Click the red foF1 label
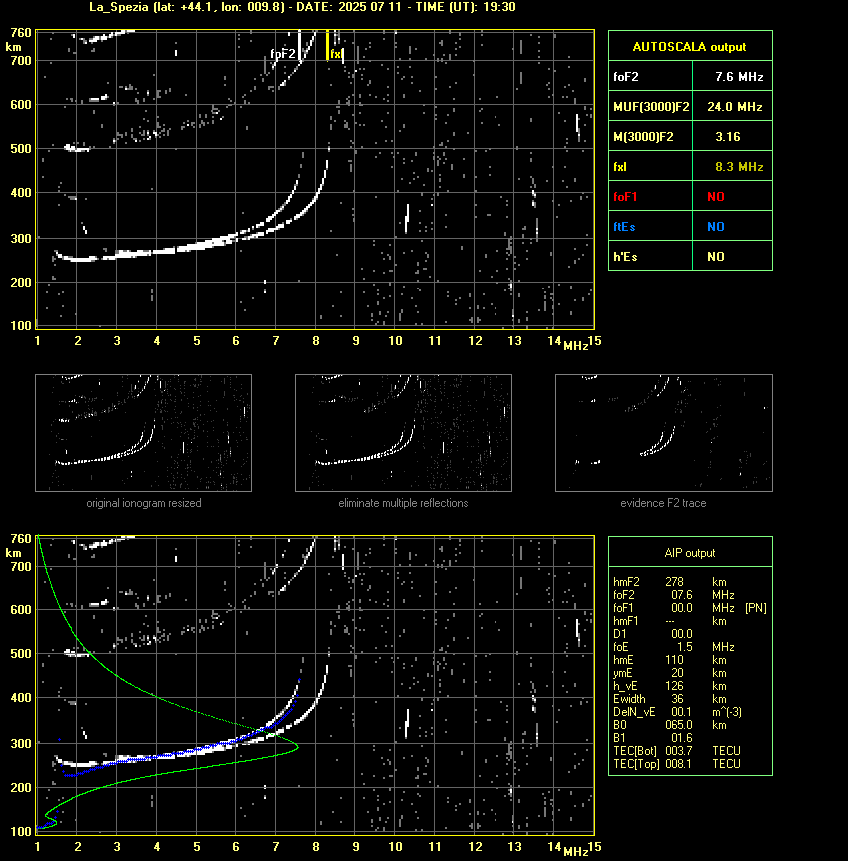The image size is (848, 861). [x=625, y=197]
